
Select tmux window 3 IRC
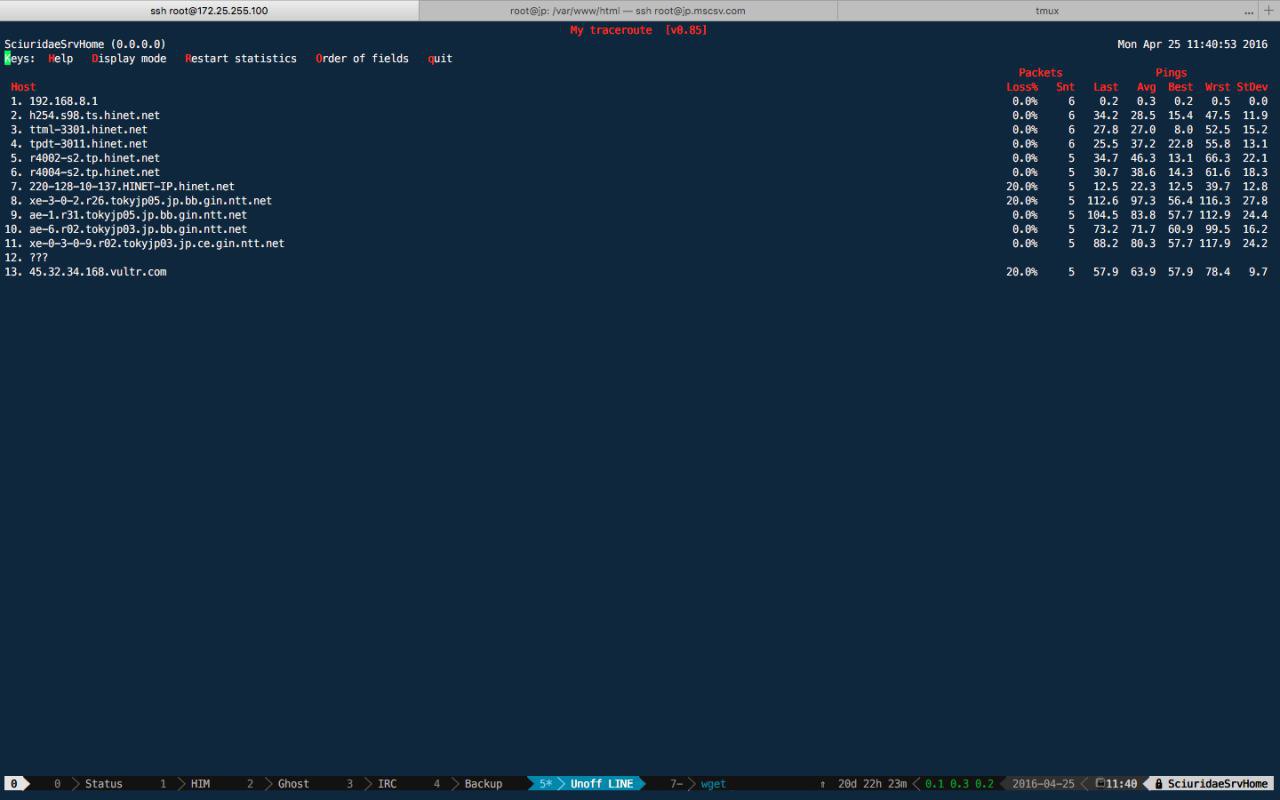click(371, 784)
